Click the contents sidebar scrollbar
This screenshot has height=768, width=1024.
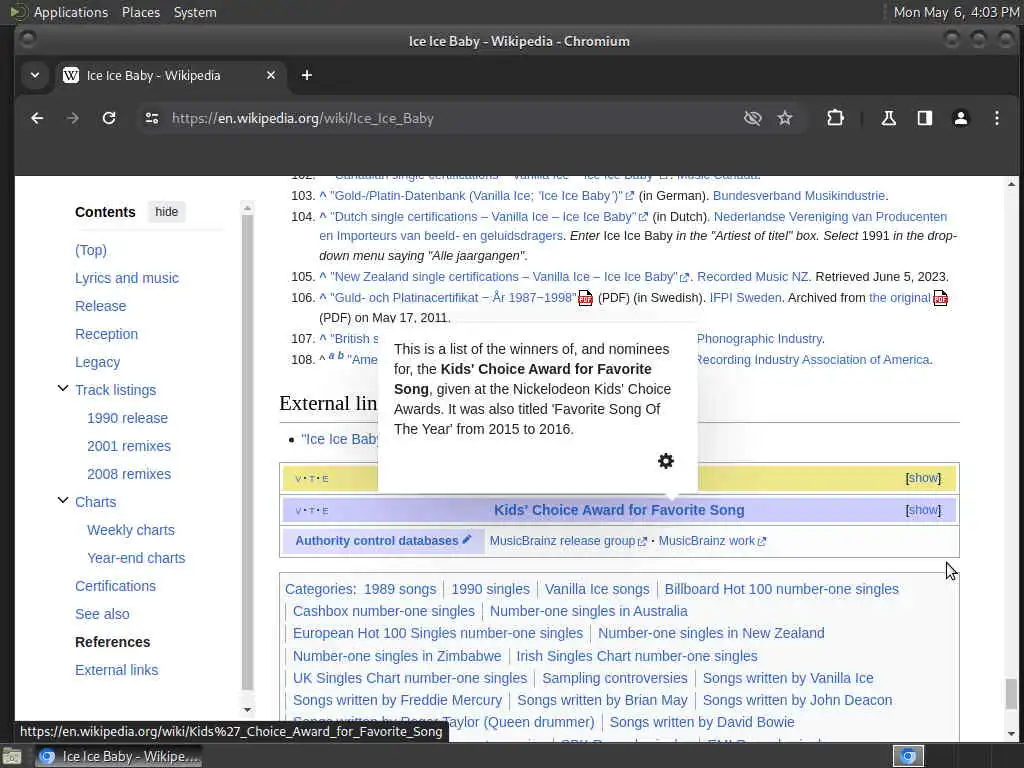click(x=247, y=452)
